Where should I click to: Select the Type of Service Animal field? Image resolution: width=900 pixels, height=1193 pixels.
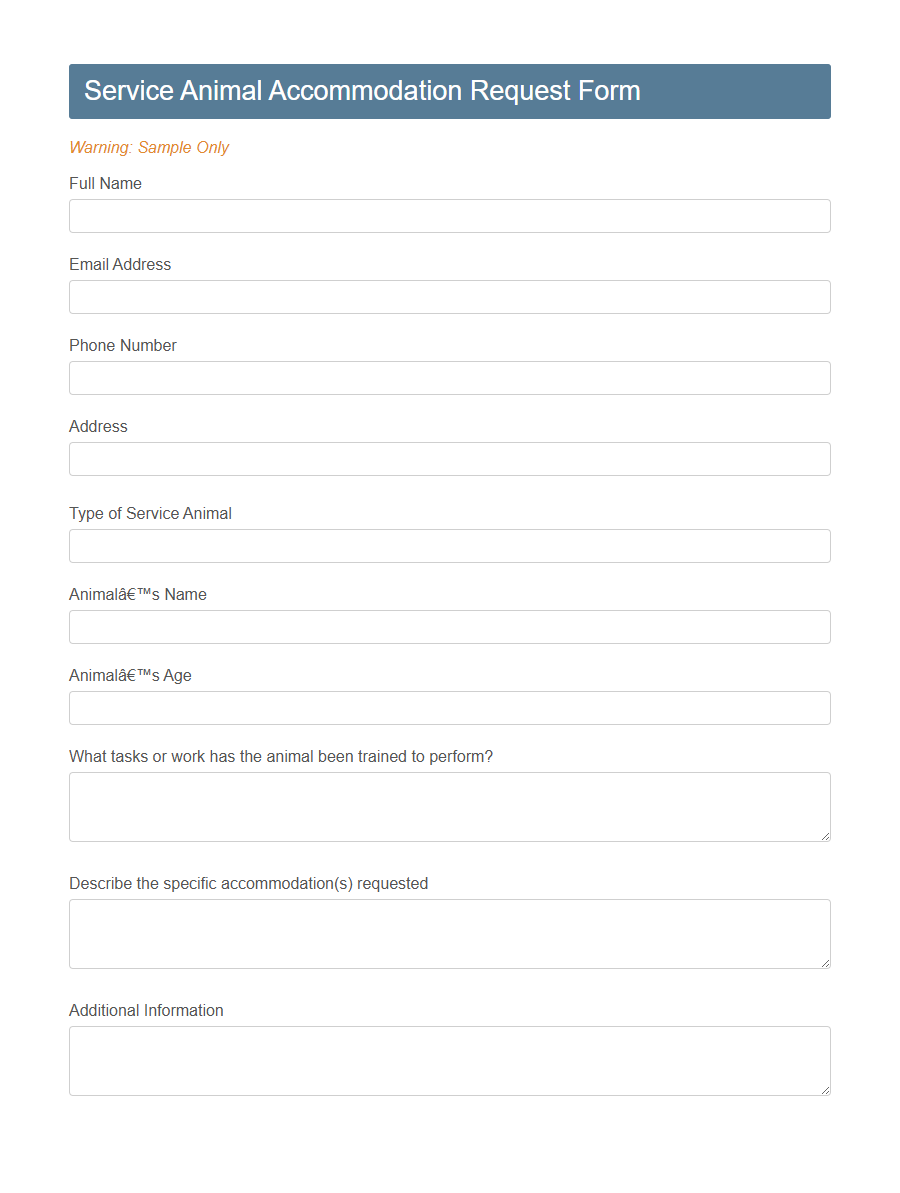[449, 546]
